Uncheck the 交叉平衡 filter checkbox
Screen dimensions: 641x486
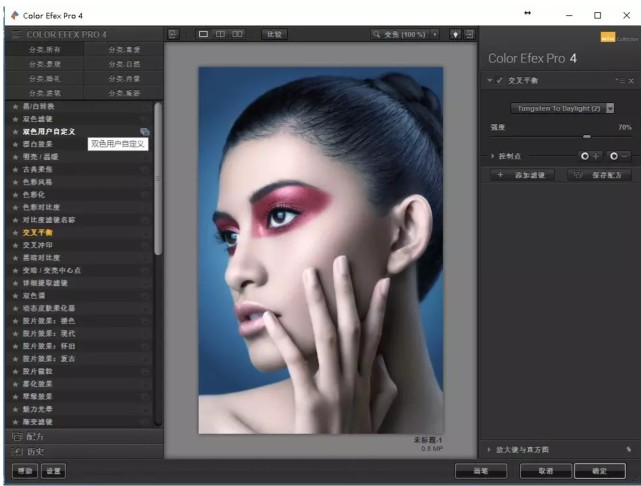tap(499, 80)
